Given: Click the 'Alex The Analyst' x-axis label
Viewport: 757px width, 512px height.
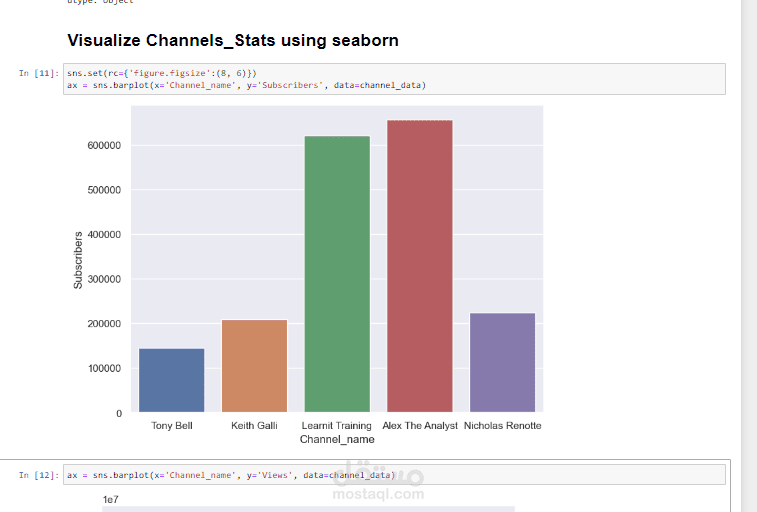Looking at the screenshot, I should [420, 425].
